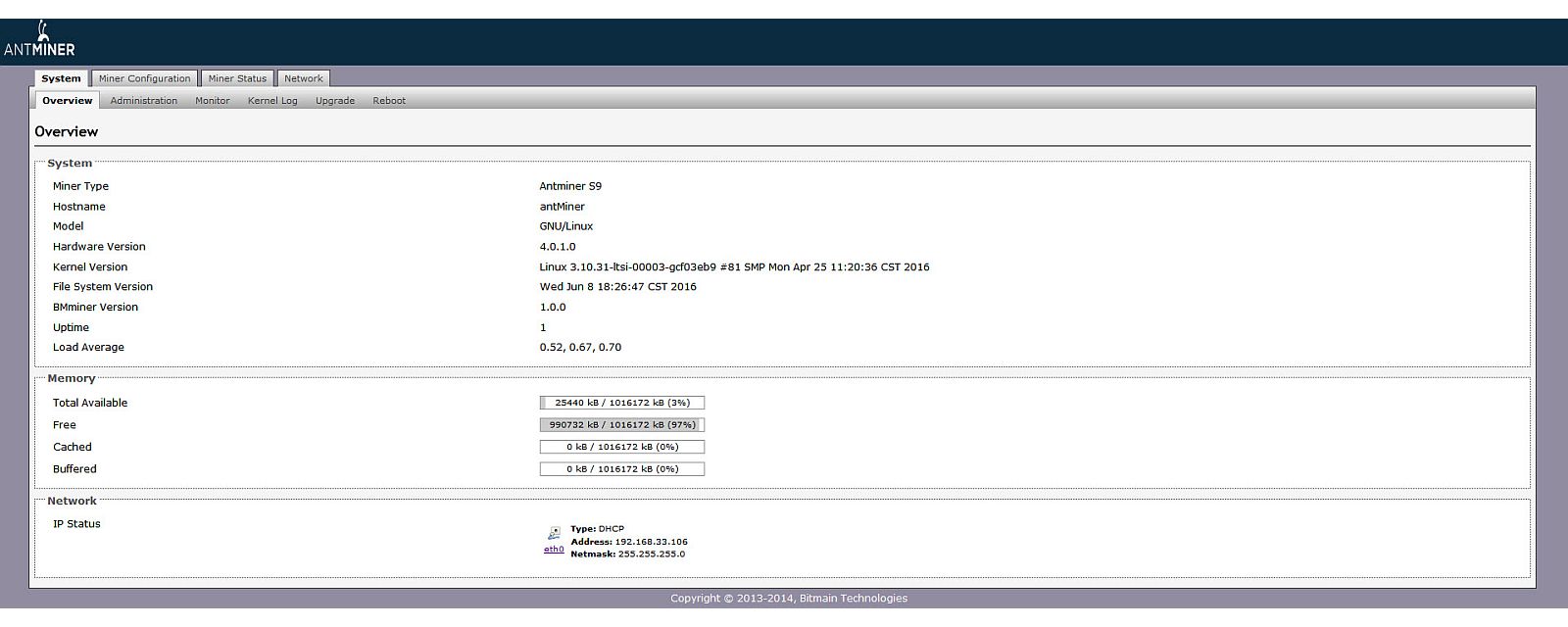The height and width of the screenshot is (627, 1568).
Task: Click the Reboot sub-tab
Action: pos(389,101)
